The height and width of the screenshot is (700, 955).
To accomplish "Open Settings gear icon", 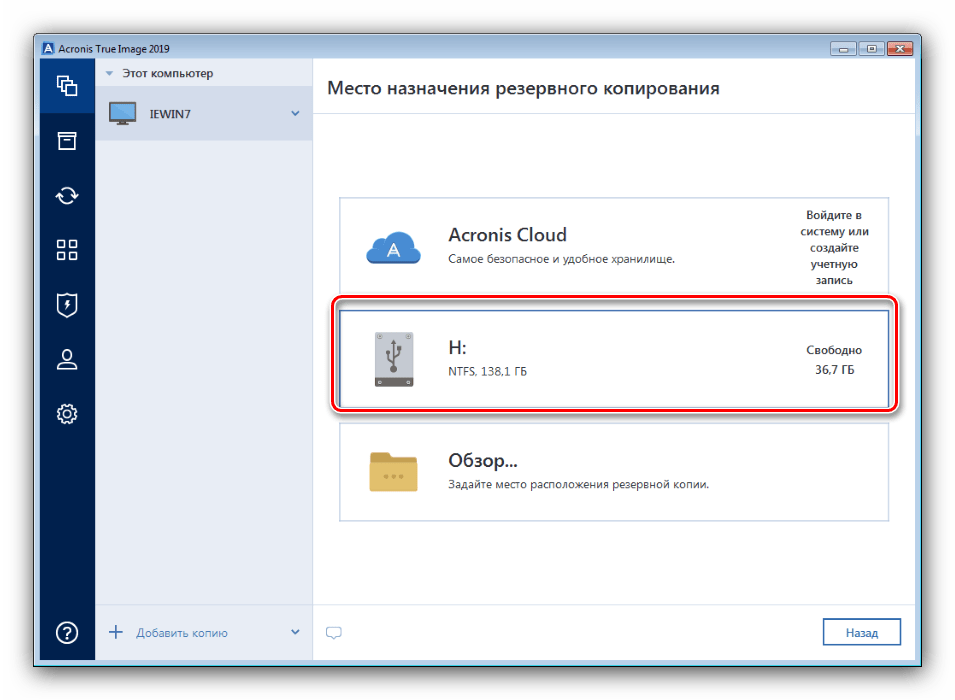I will coord(67,414).
